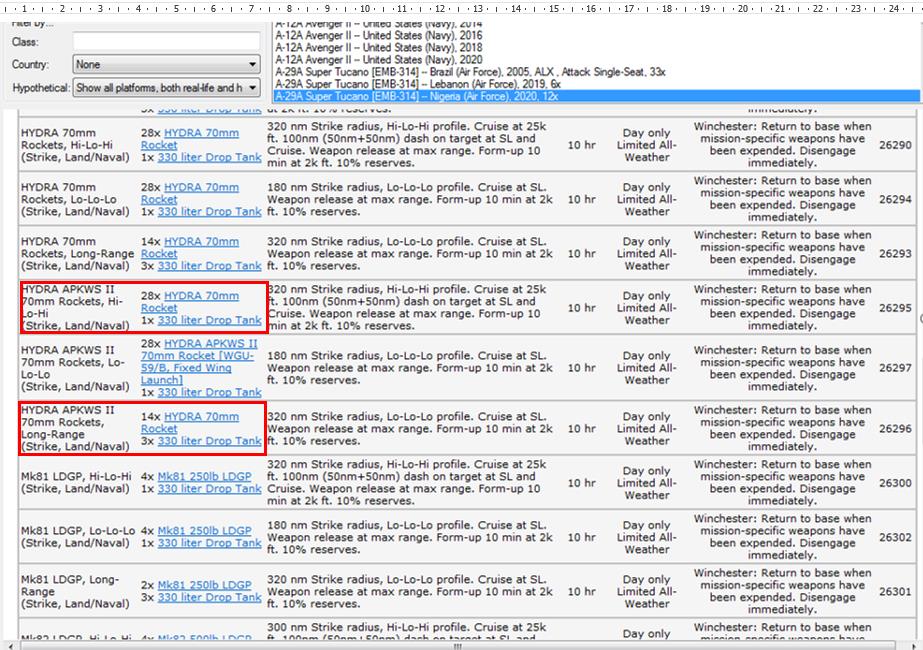Open the Hypothetical platforms dropdown
This screenshot has width=923, height=650.
(166, 88)
